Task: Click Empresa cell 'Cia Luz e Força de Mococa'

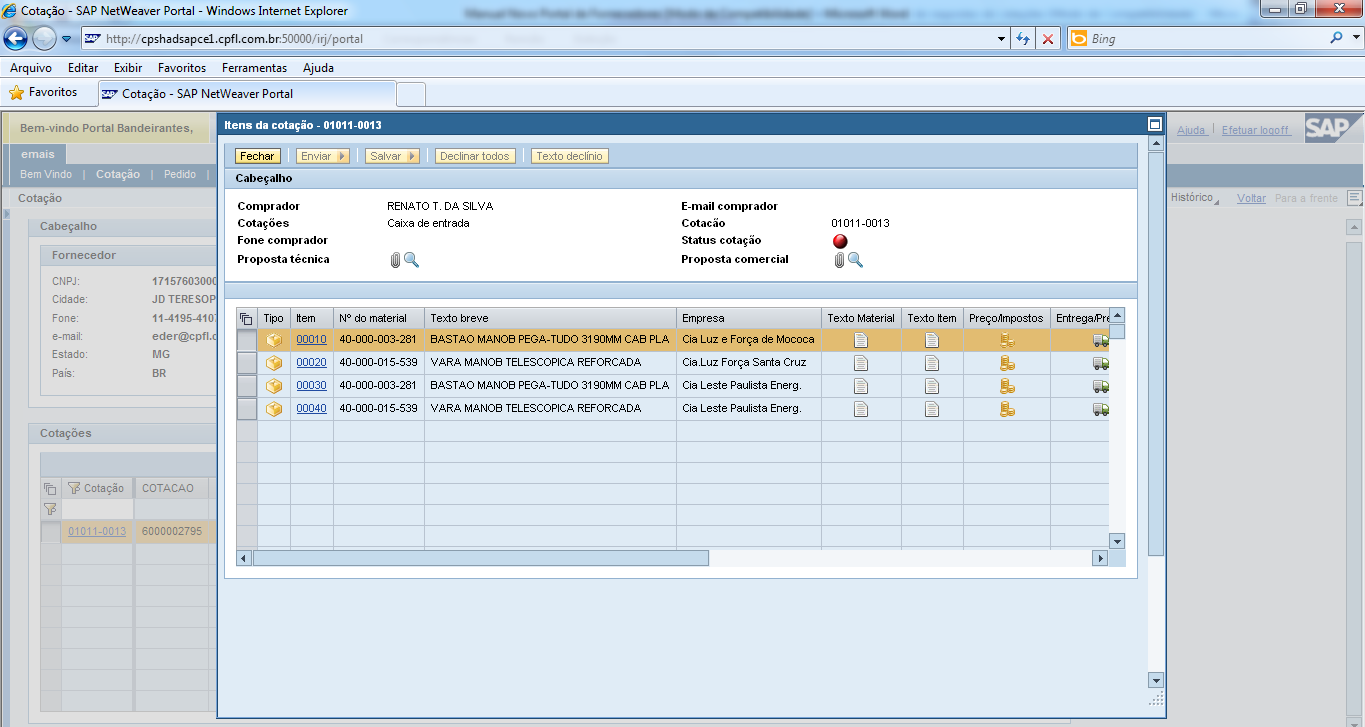Action: tap(748, 340)
